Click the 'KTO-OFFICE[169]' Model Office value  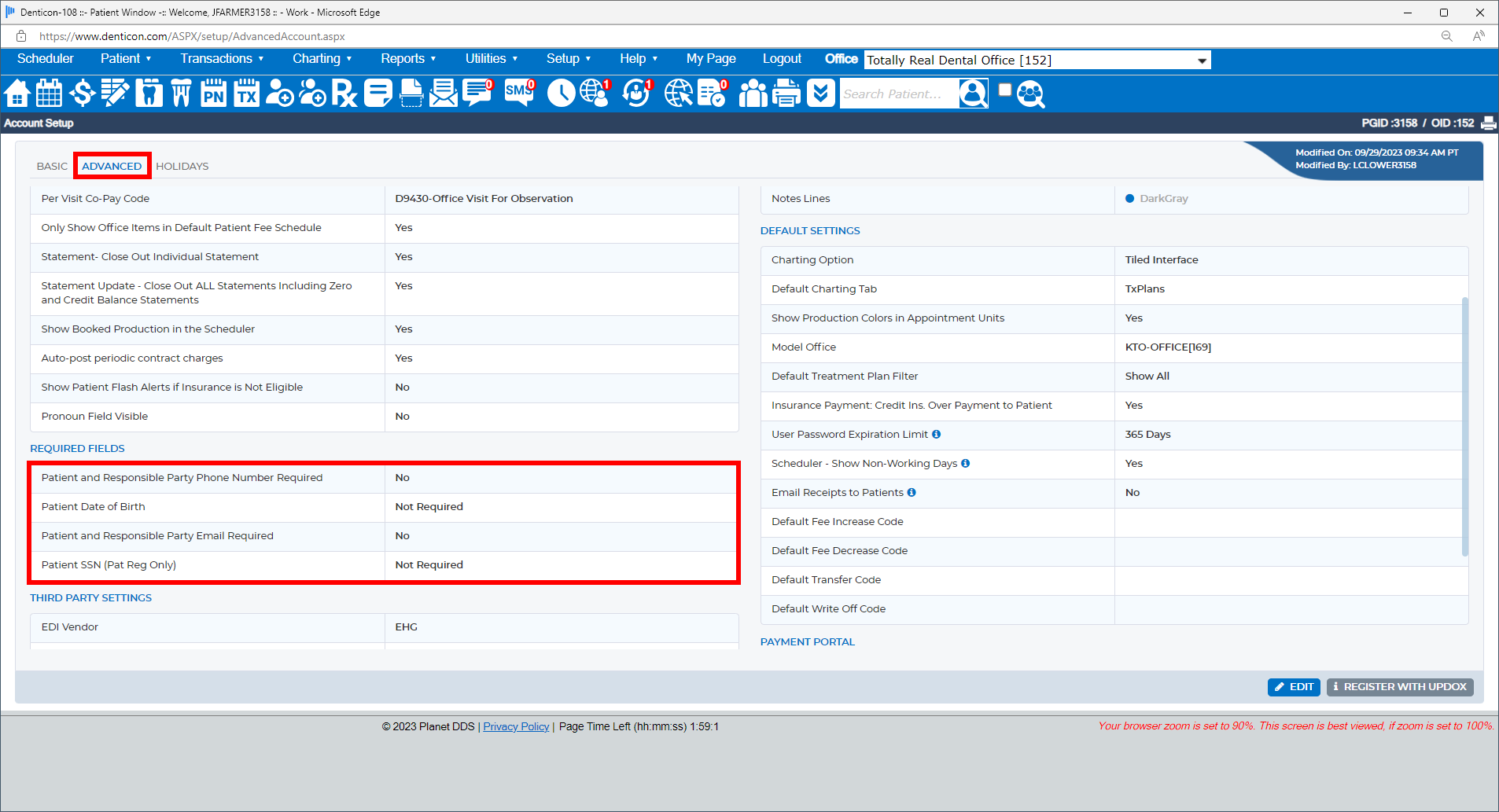coord(1168,347)
